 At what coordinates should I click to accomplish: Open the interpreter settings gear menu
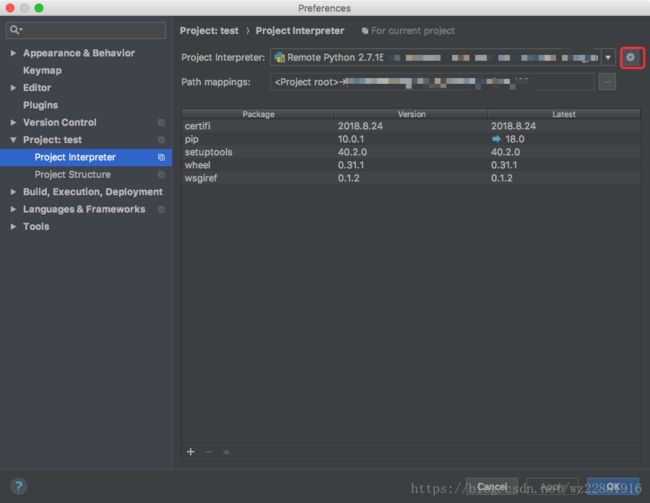coord(631,57)
